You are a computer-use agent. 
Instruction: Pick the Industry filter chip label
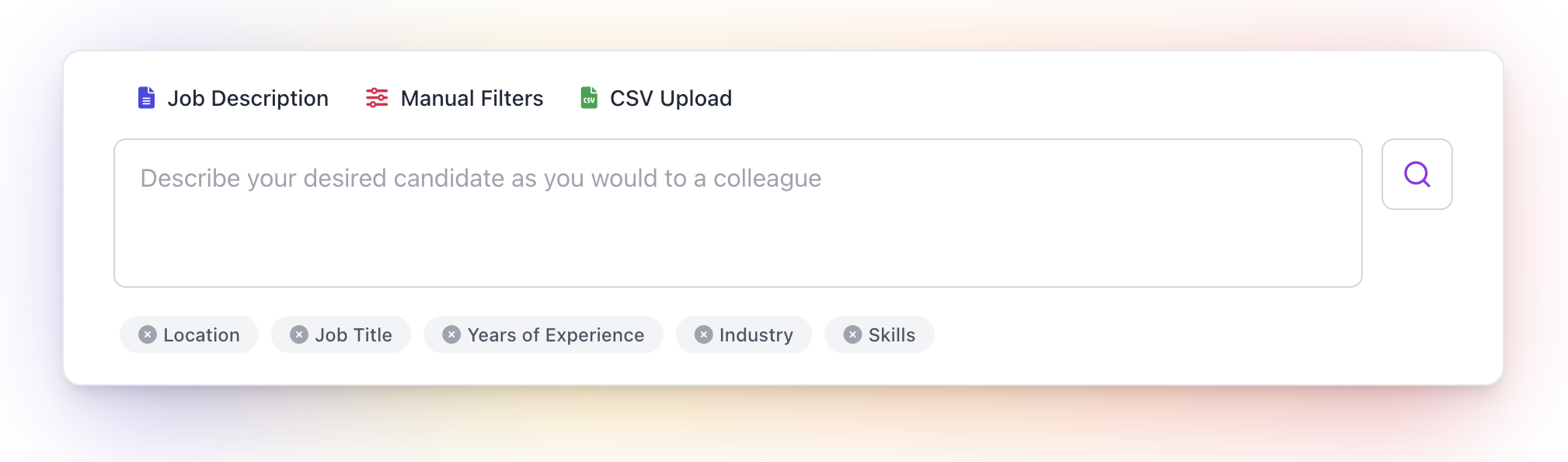756,335
